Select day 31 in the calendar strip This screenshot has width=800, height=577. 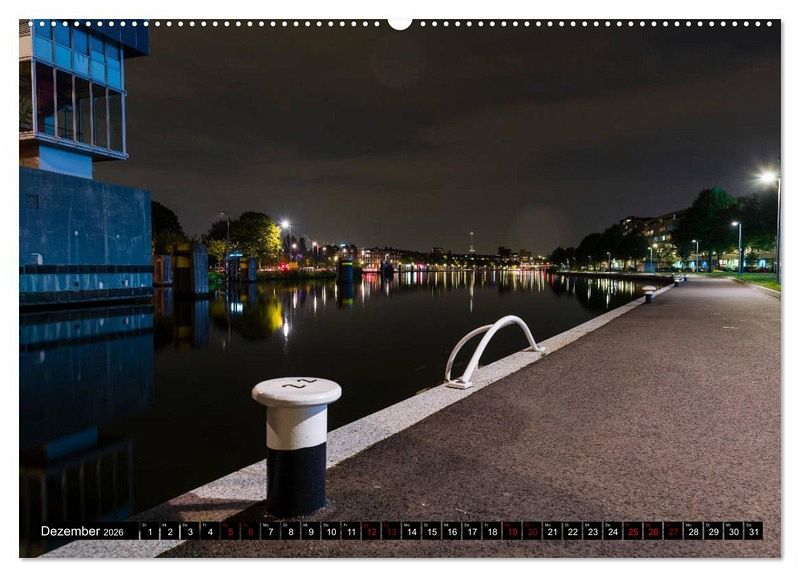click(754, 531)
